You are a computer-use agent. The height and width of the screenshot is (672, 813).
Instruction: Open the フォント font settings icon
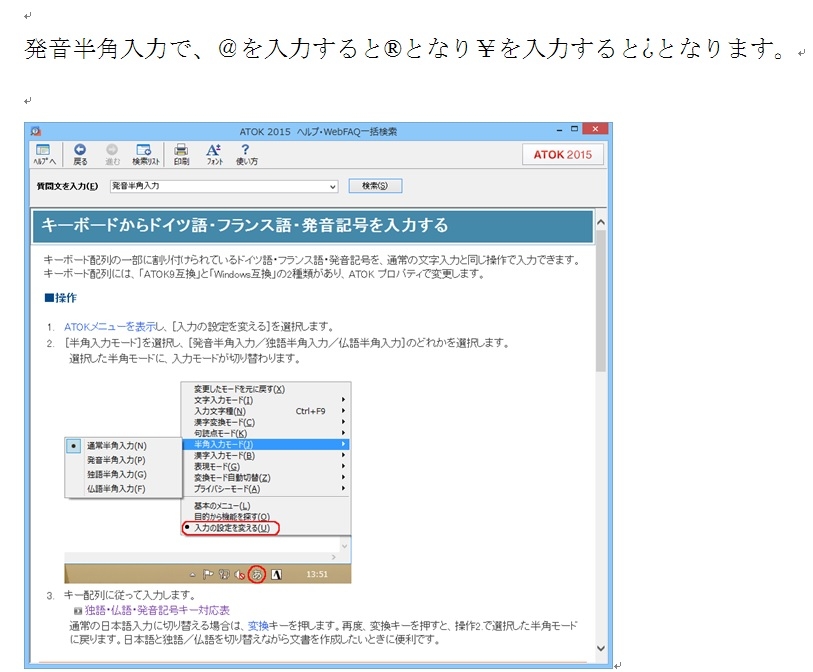tap(214, 155)
